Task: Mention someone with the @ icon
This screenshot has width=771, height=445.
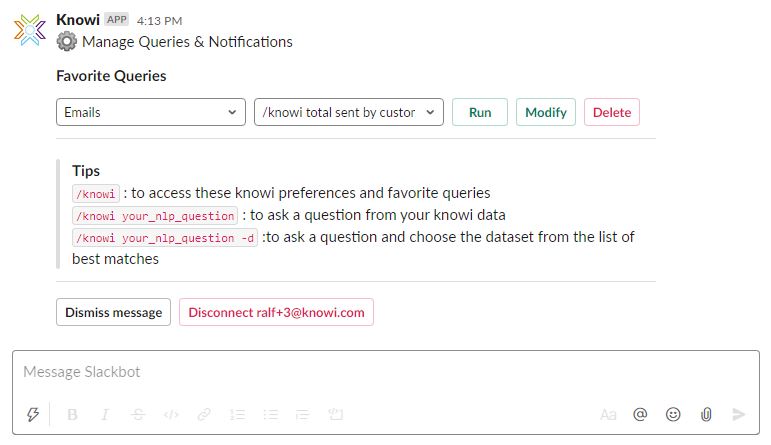Action: click(641, 414)
